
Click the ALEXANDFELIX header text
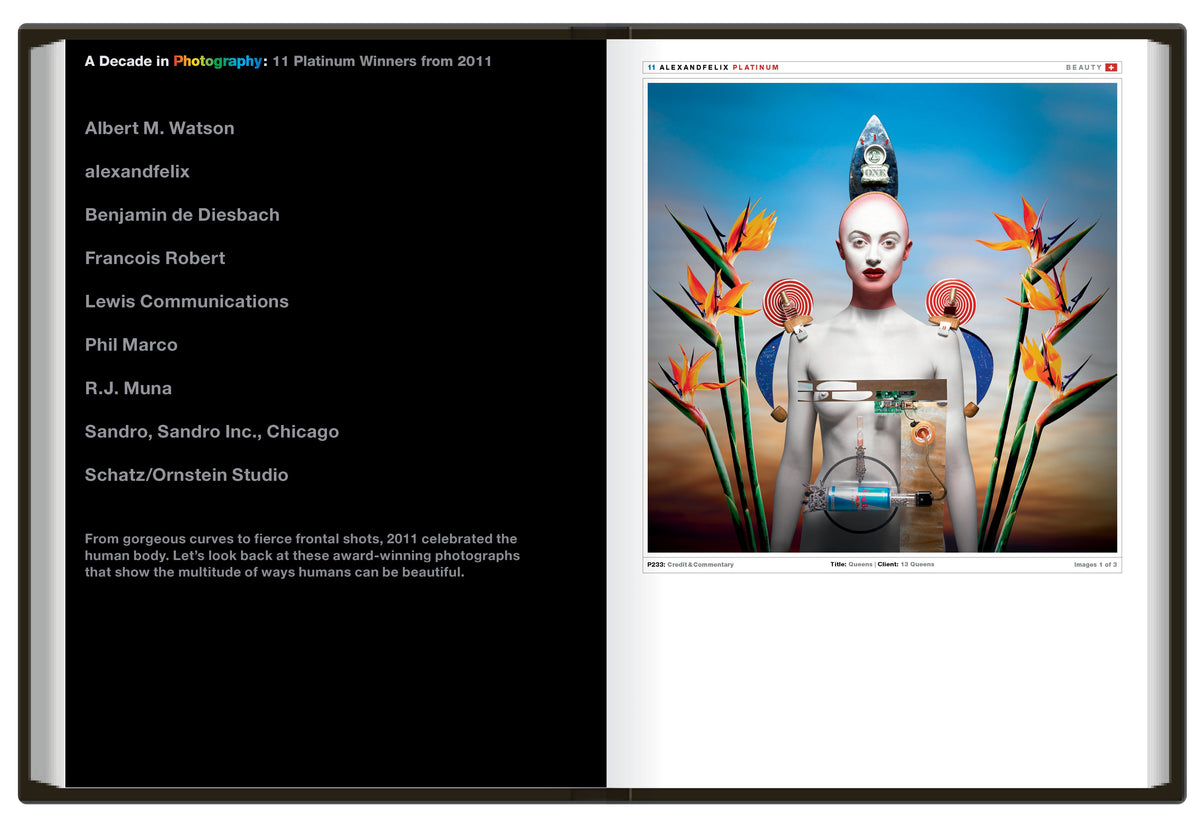pyautogui.click(x=693, y=68)
